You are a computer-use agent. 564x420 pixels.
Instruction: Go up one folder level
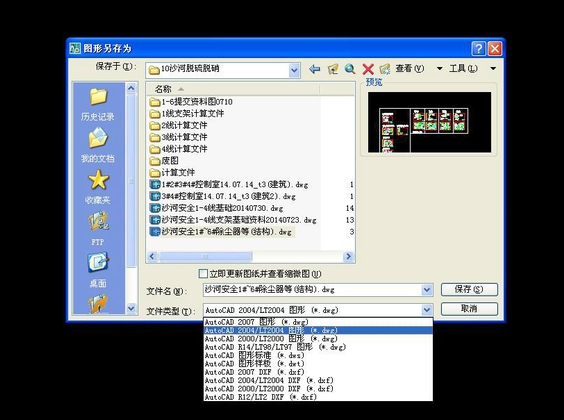pos(333,69)
